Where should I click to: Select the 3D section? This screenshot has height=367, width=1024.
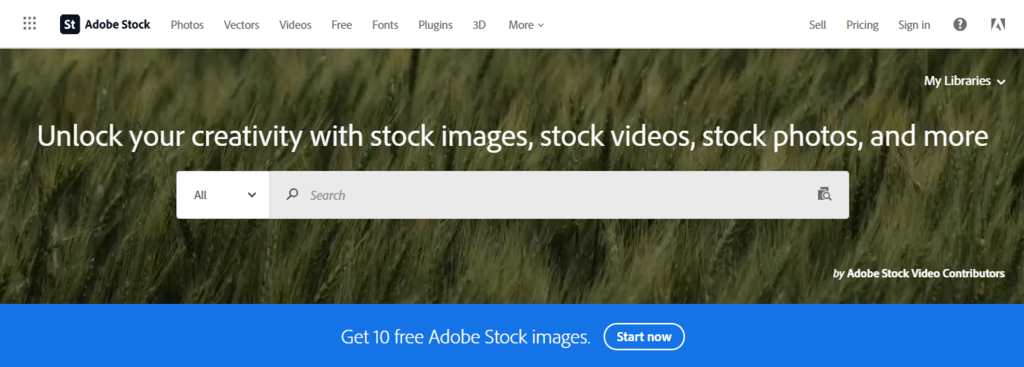tap(479, 25)
